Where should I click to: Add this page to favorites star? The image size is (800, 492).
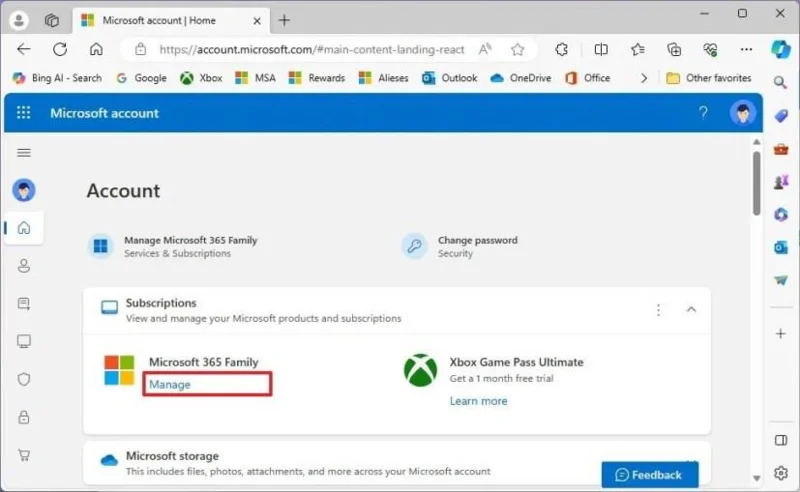pyautogui.click(x=517, y=50)
